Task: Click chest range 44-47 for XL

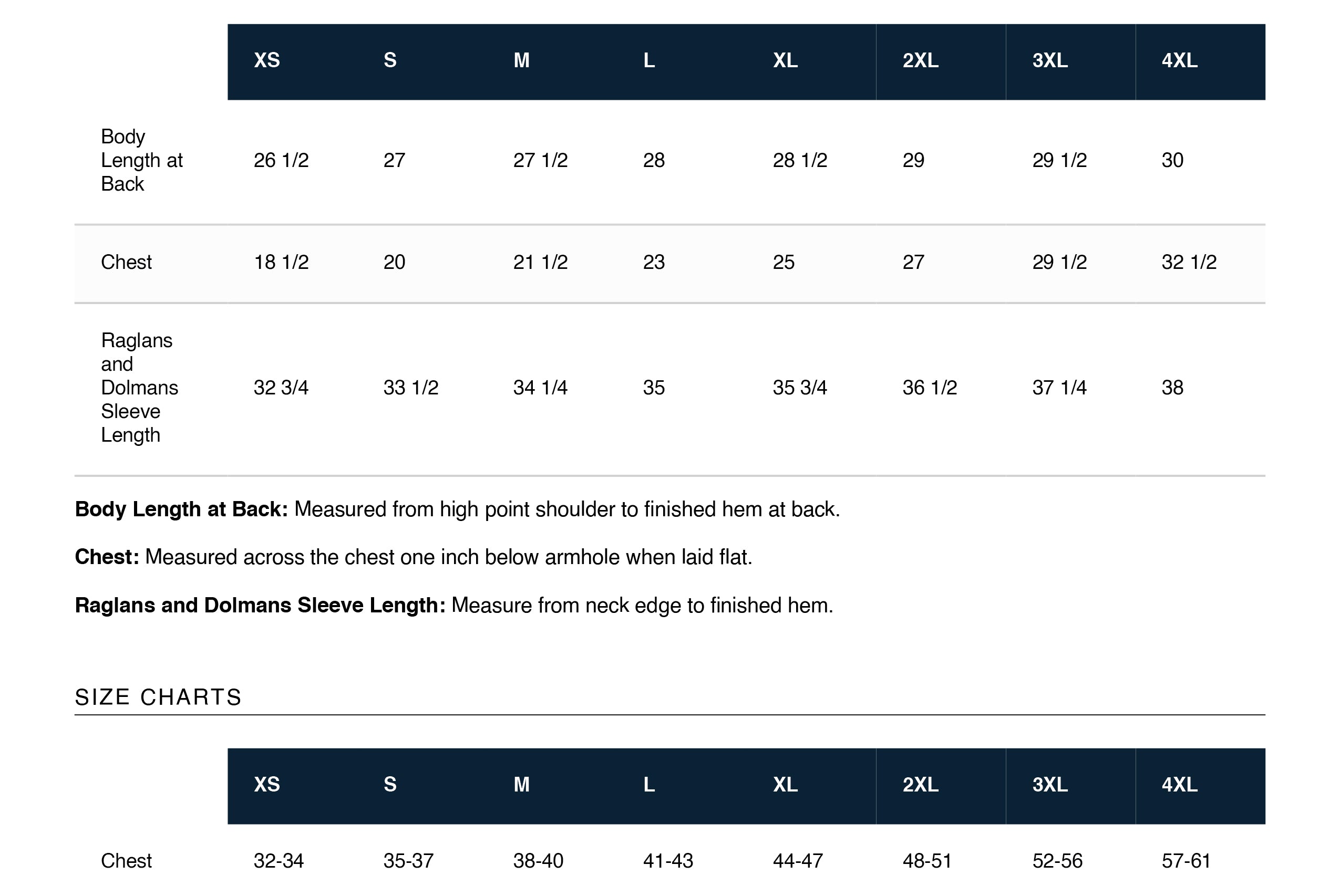Action: tap(798, 861)
